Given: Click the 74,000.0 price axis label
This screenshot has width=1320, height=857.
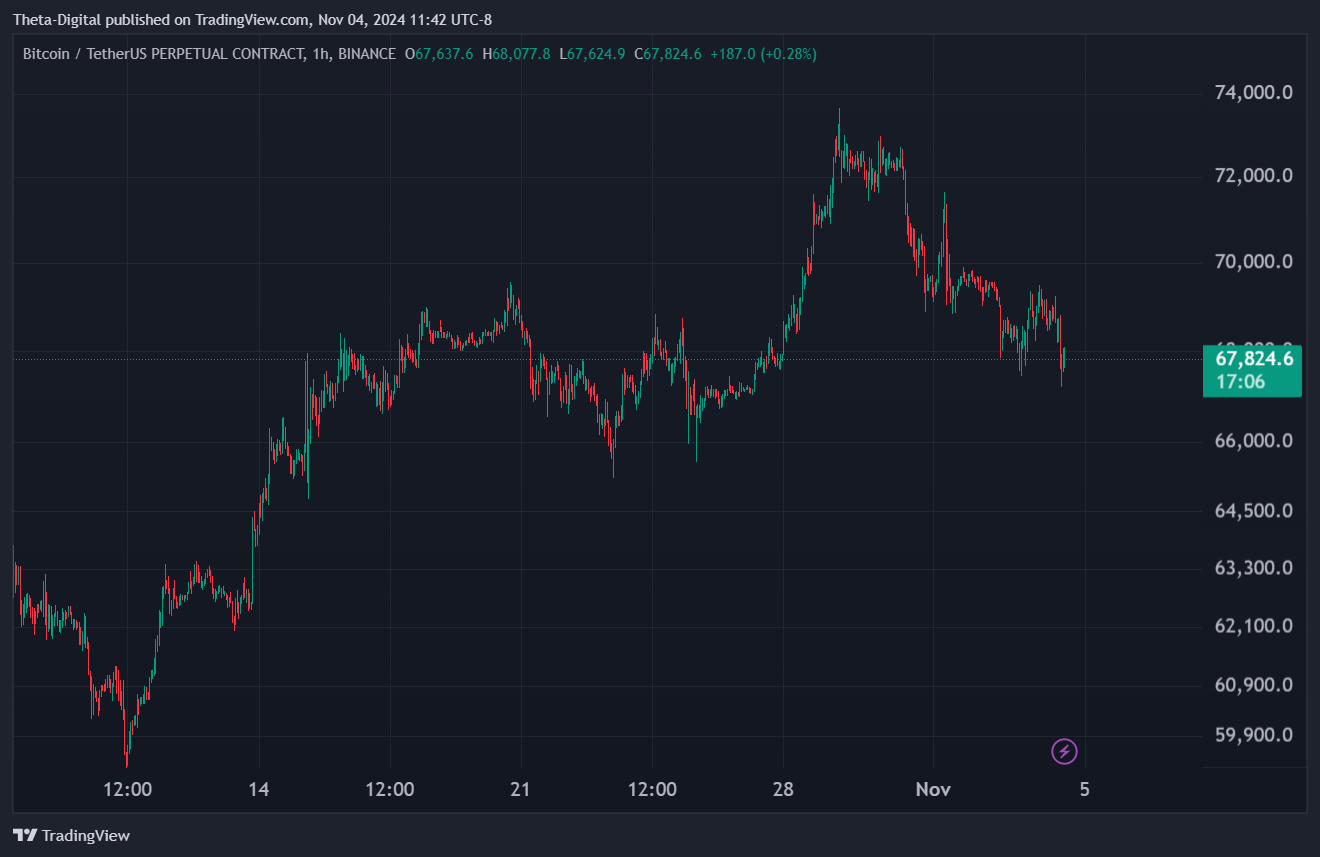Looking at the screenshot, I should (1253, 93).
